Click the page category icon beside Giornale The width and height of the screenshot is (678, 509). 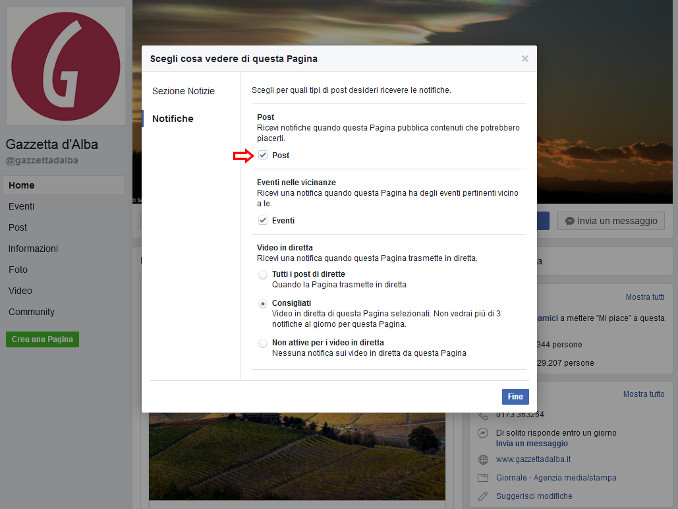[484, 477]
